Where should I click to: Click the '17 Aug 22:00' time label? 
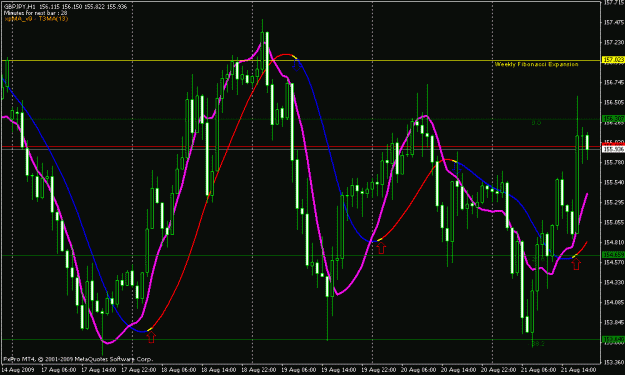click(x=139, y=370)
